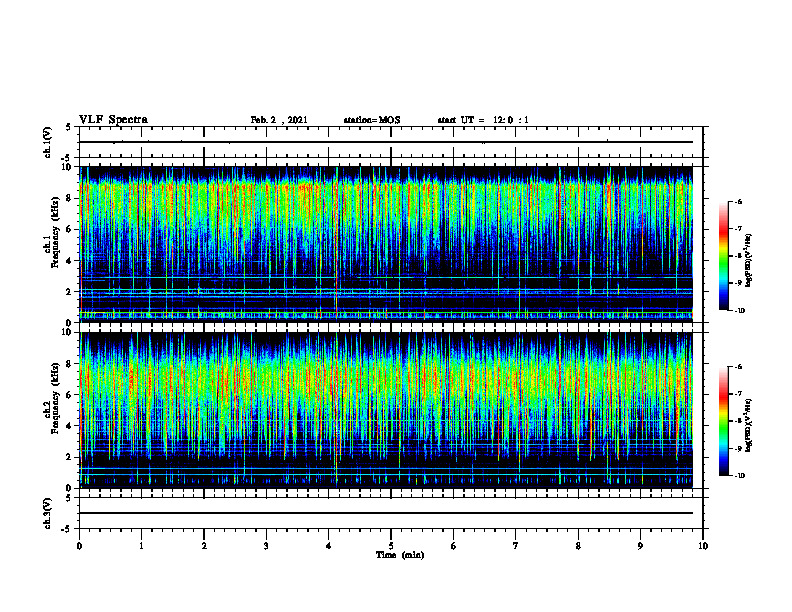Click the "-6" tick on the ch.1 colorbar
Image resolution: width=792 pixels, height=612 pixels.
738,201
